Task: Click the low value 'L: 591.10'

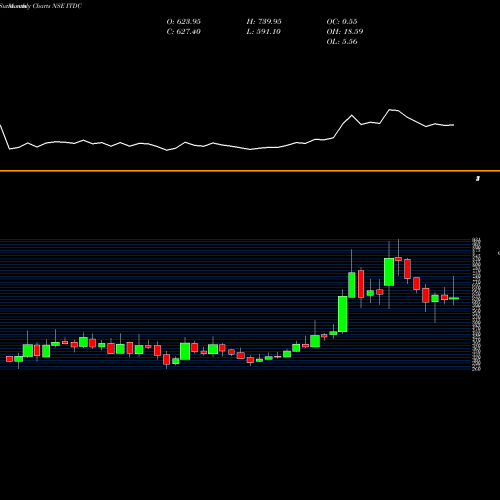Action: click(264, 31)
